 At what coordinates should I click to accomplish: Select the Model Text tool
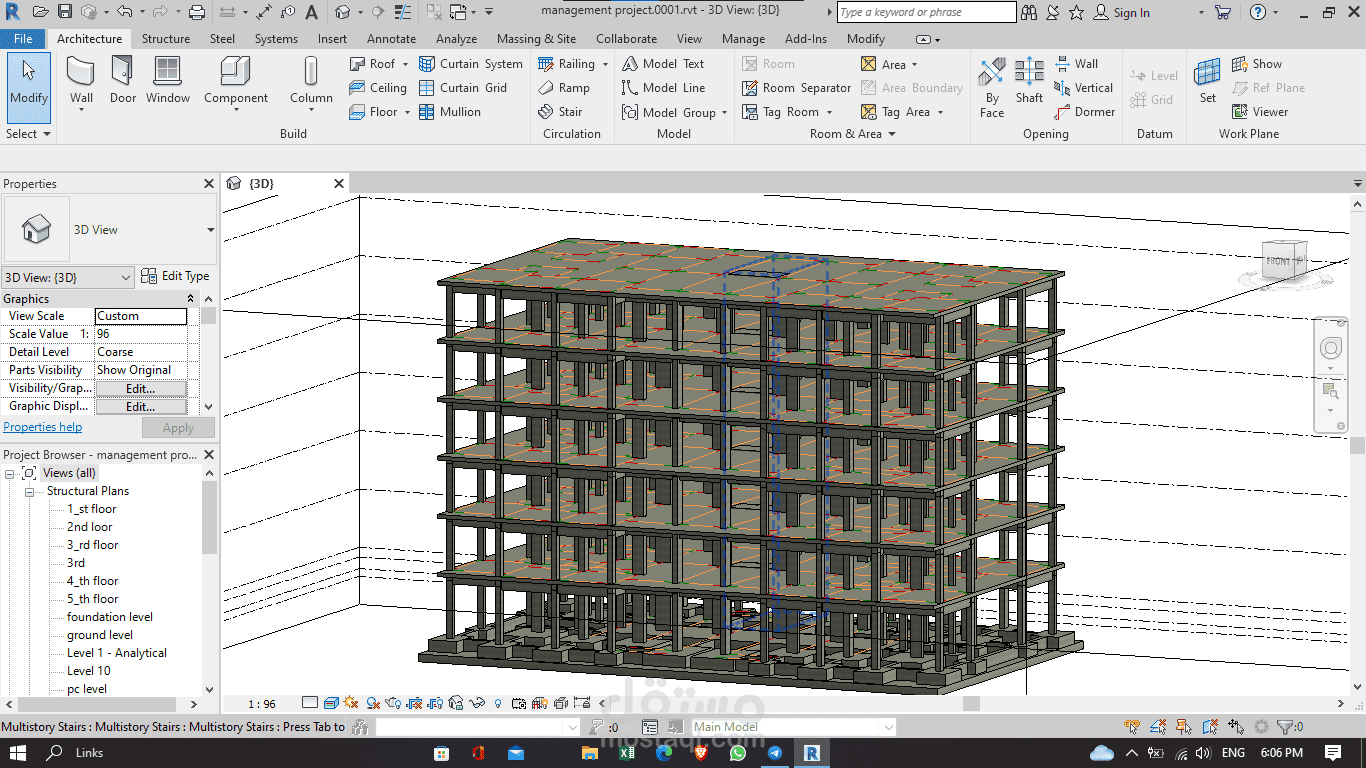pos(663,63)
